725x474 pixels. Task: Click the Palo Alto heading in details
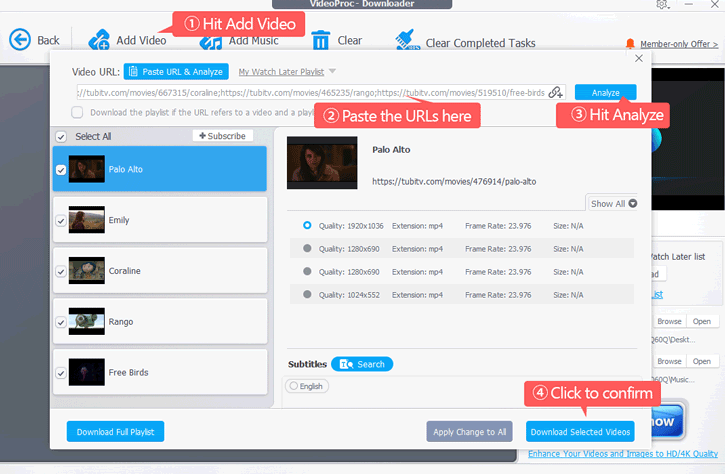[x=391, y=150]
